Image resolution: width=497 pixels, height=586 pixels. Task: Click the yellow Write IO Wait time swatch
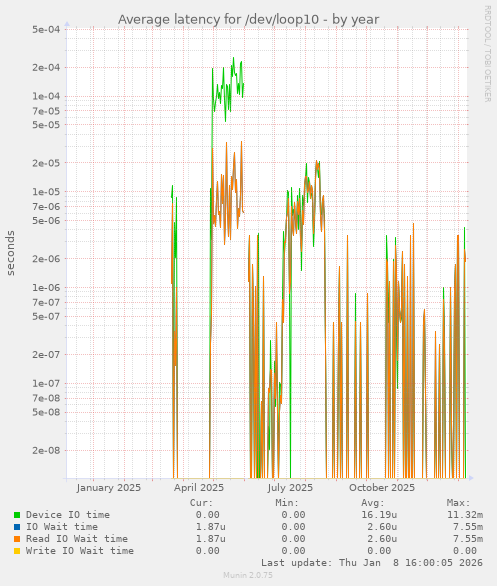(17, 551)
